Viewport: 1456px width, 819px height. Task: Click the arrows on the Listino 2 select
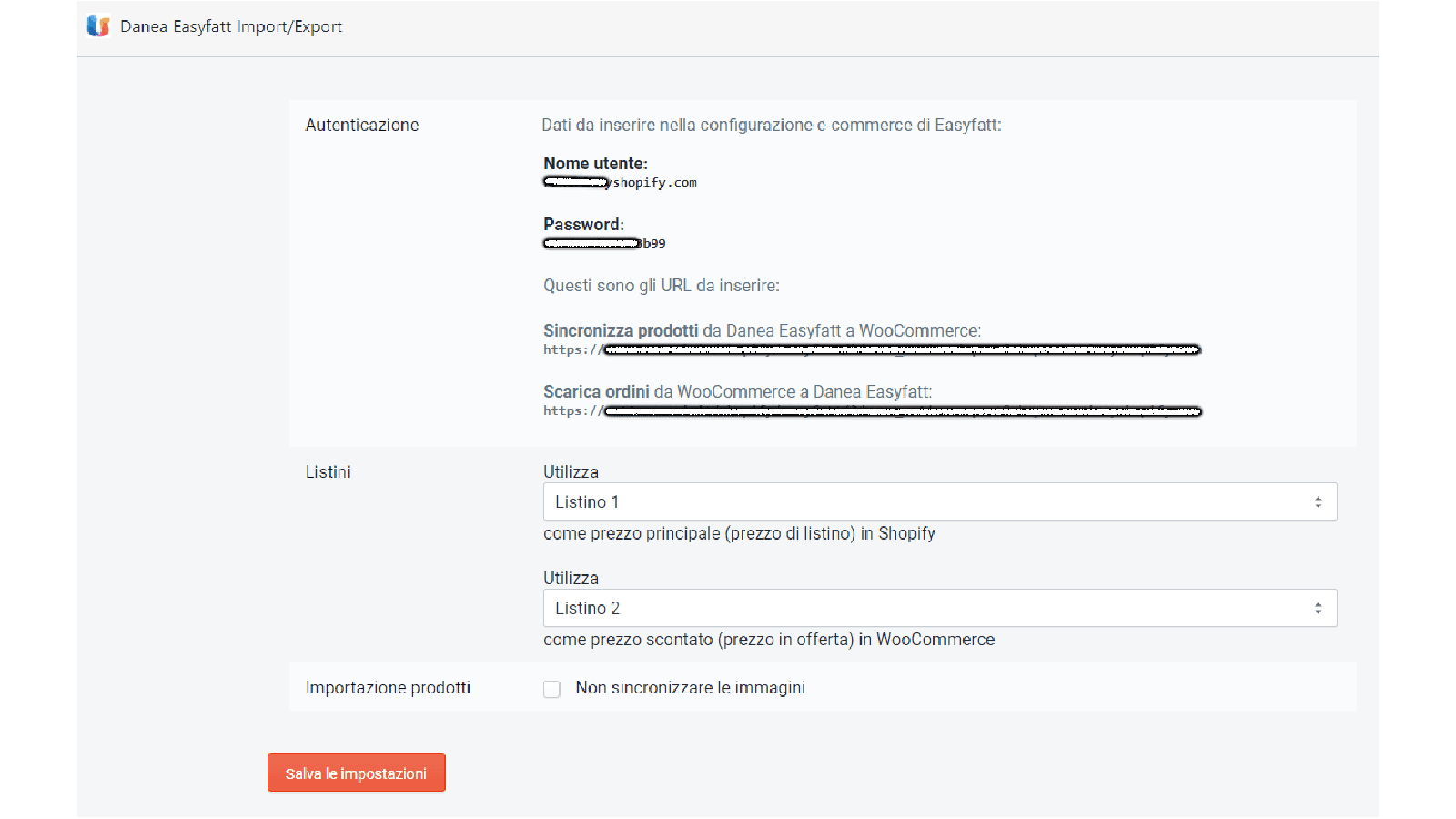coord(1318,608)
